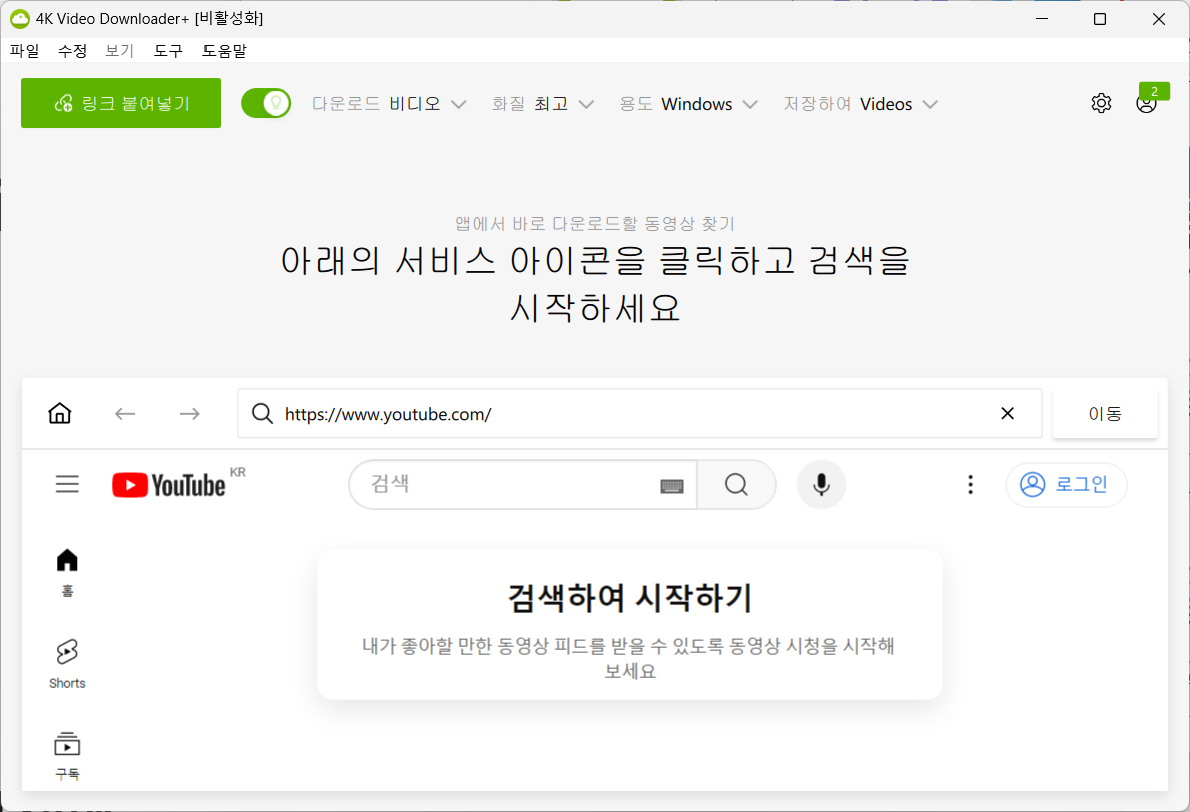Clear the URL with the X icon
This screenshot has width=1190, height=812.
point(1007,414)
